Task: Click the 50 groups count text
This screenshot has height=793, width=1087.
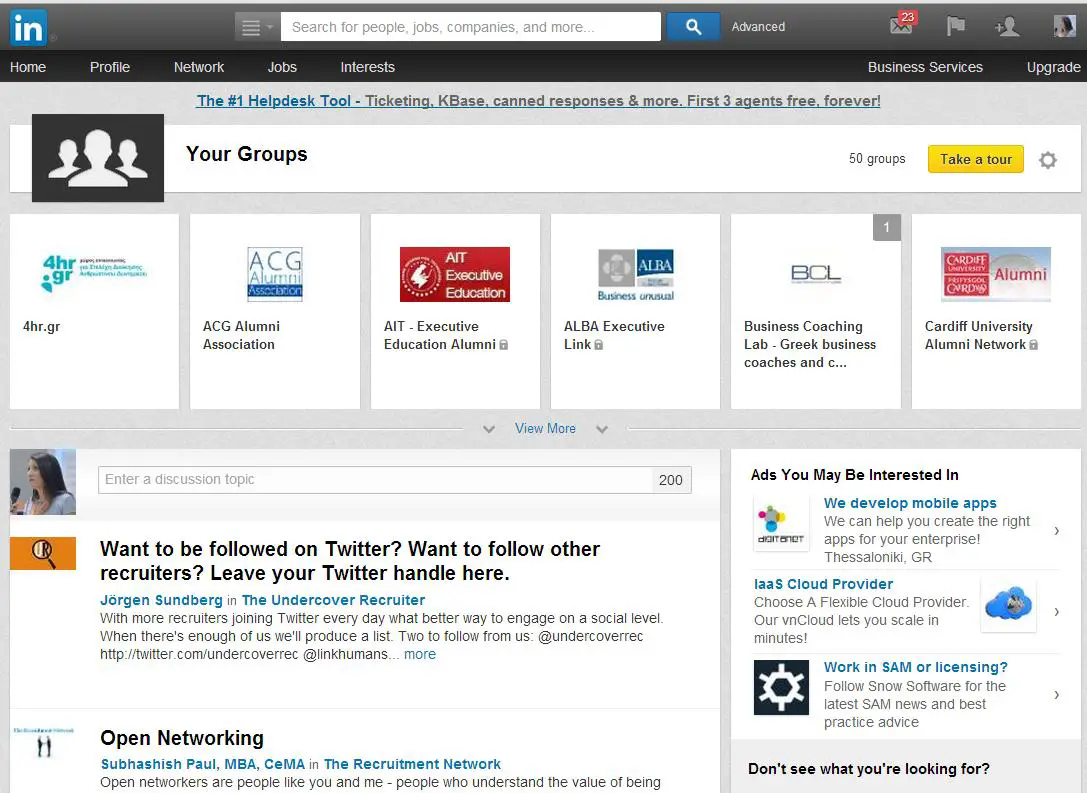Action: pos(877,159)
